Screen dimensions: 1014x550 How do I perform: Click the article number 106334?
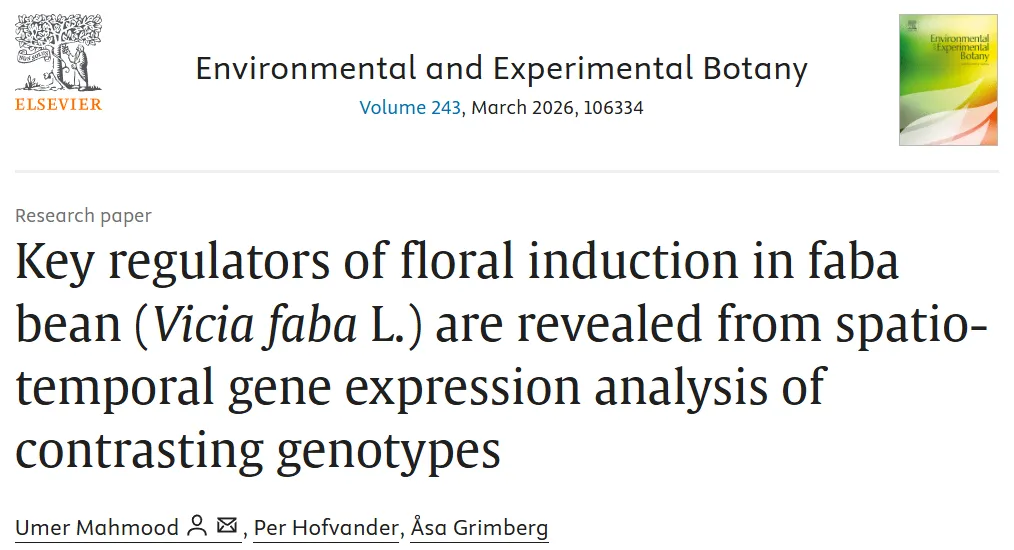(x=609, y=107)
